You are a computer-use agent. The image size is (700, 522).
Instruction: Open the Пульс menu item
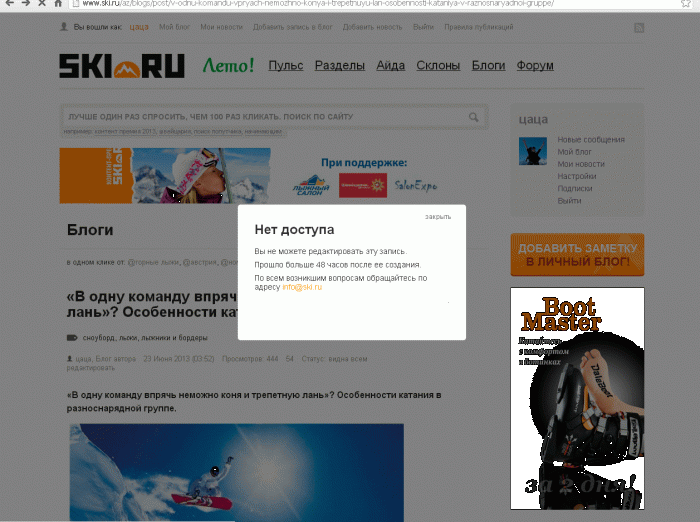286,66
